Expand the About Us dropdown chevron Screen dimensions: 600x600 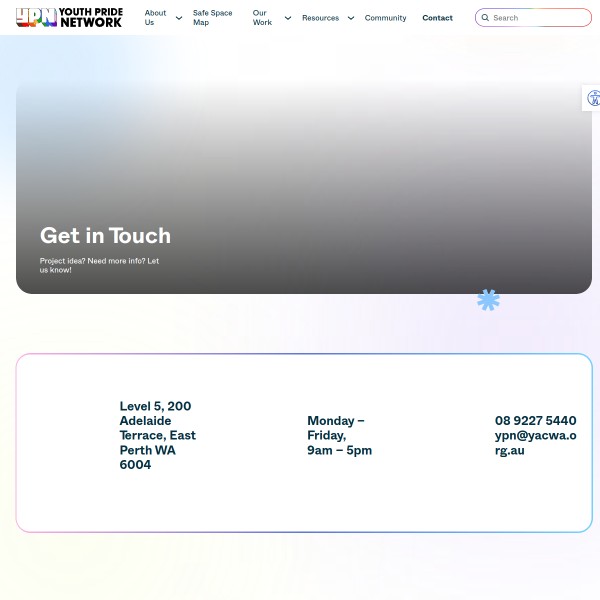click(179, 18)
